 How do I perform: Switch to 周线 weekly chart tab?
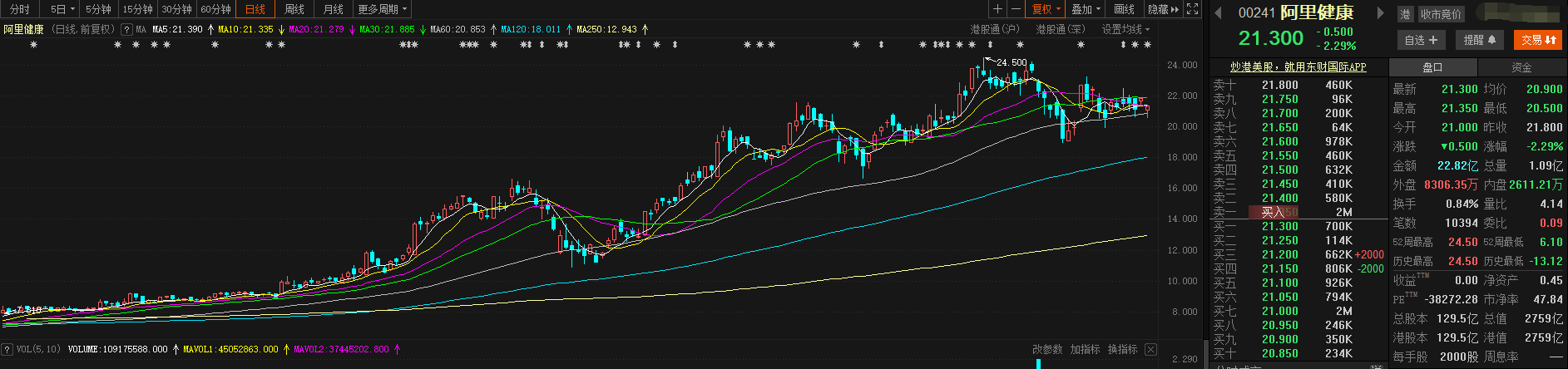coord(294,9)
